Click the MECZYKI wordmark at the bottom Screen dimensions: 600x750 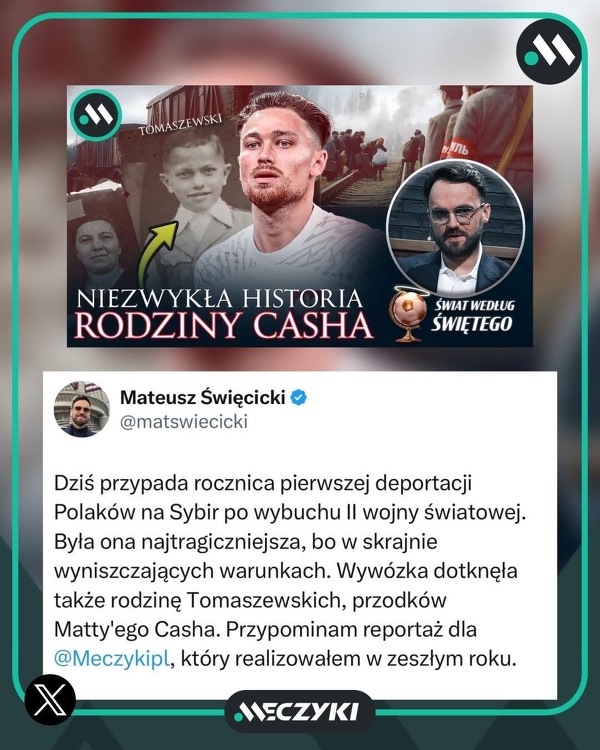(x=300, y=712)
